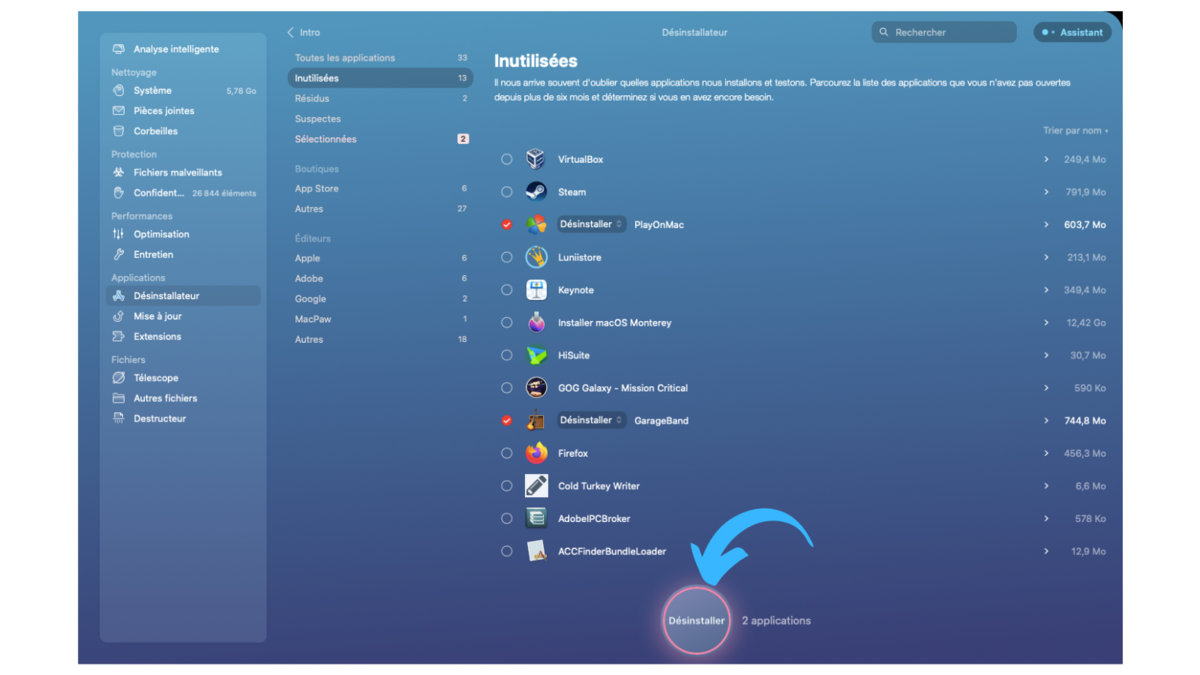The height and width of the screenshot is (675, 1200).
Task: Click the round Désinstaller button
Action: pos(696,620)
